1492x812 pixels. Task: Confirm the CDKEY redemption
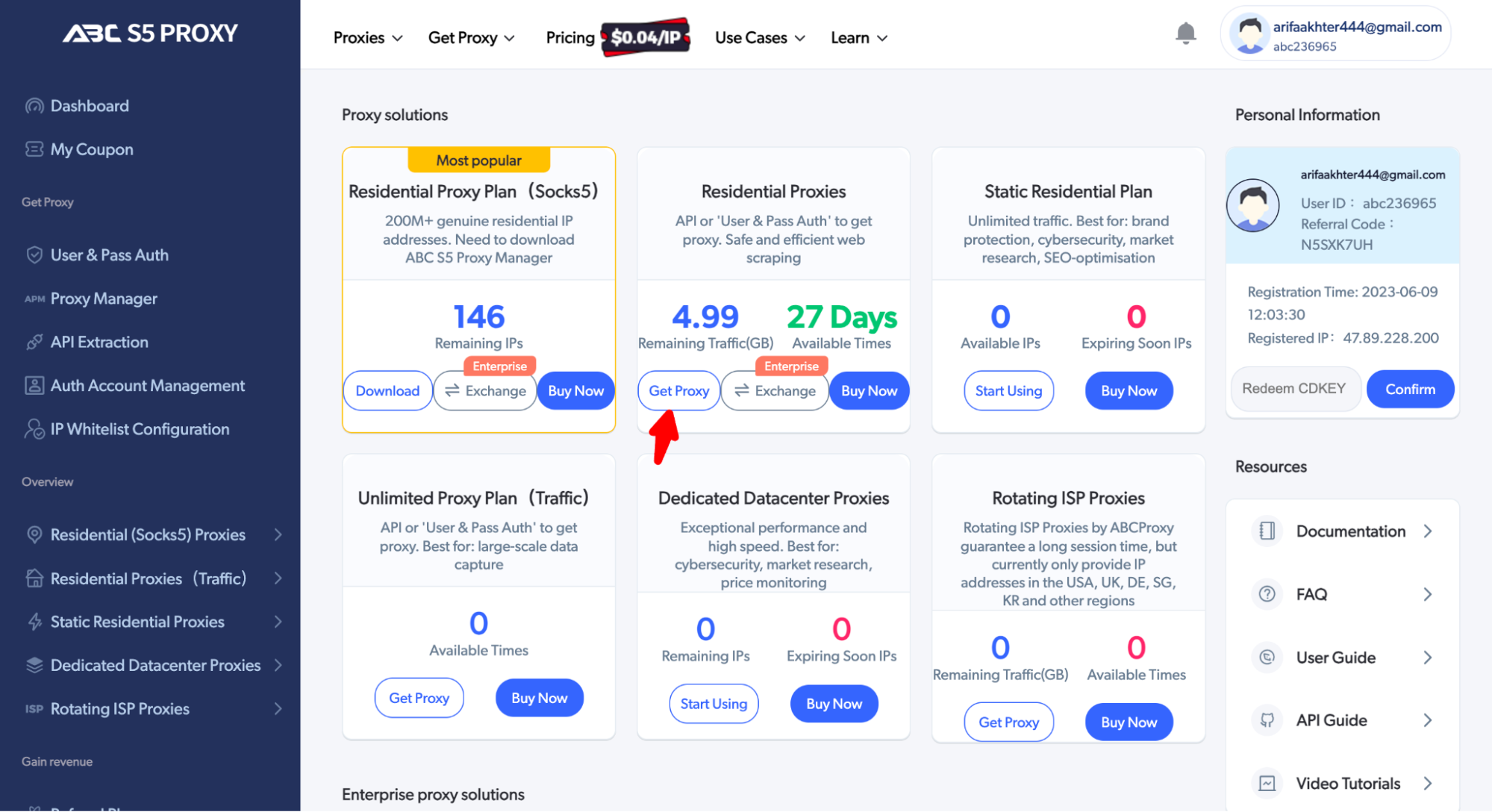pyautogui.click(x=1410, y=389)
